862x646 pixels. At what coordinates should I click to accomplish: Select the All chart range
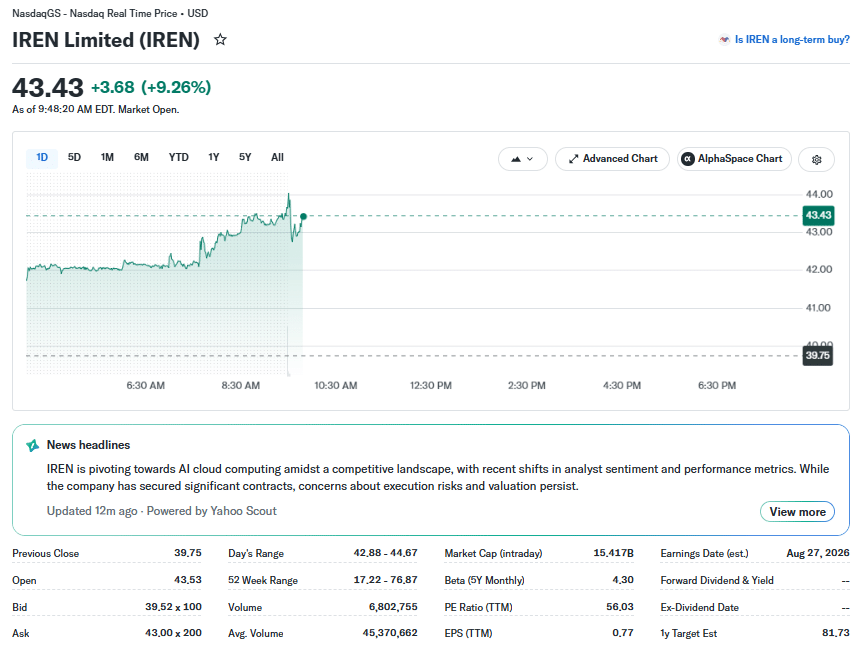[278, 157]
